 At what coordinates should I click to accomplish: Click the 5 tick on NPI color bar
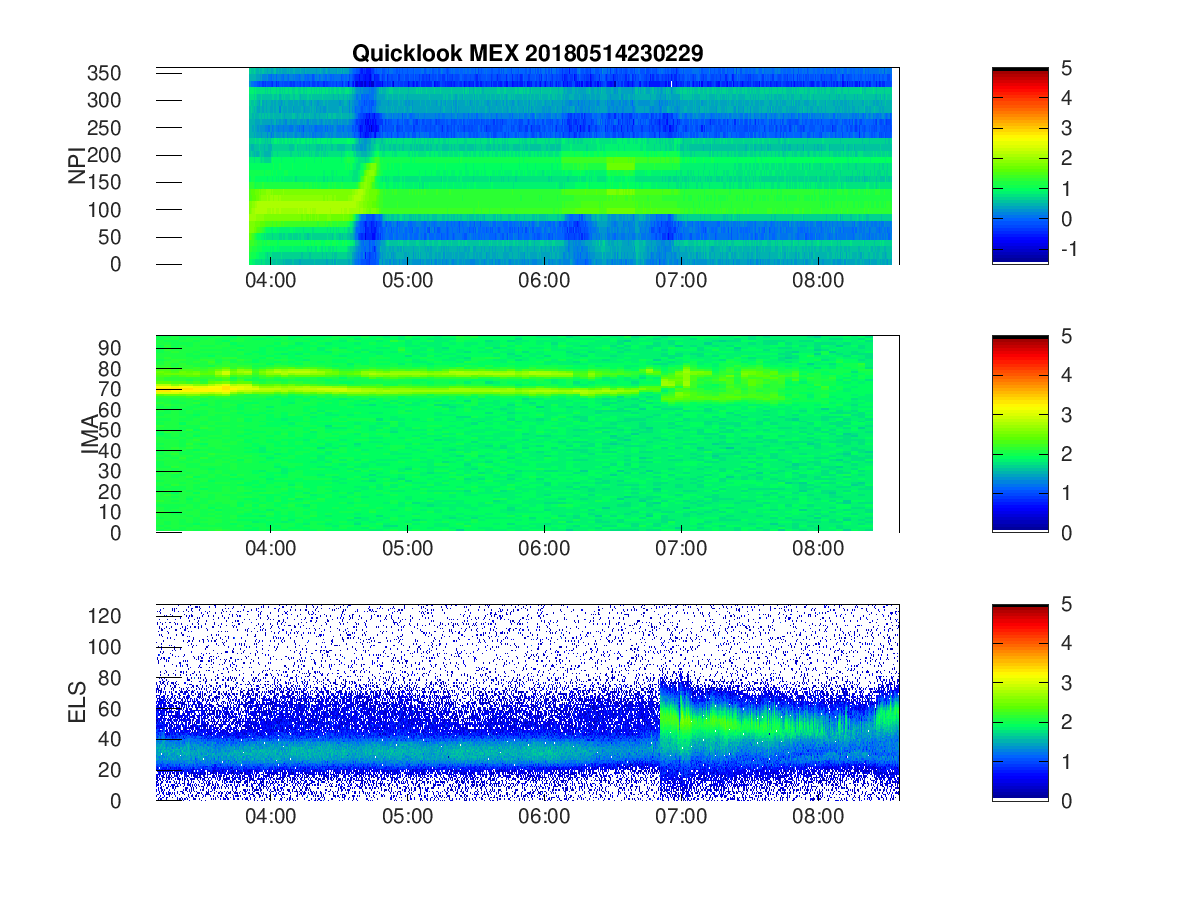point(1066,69)
